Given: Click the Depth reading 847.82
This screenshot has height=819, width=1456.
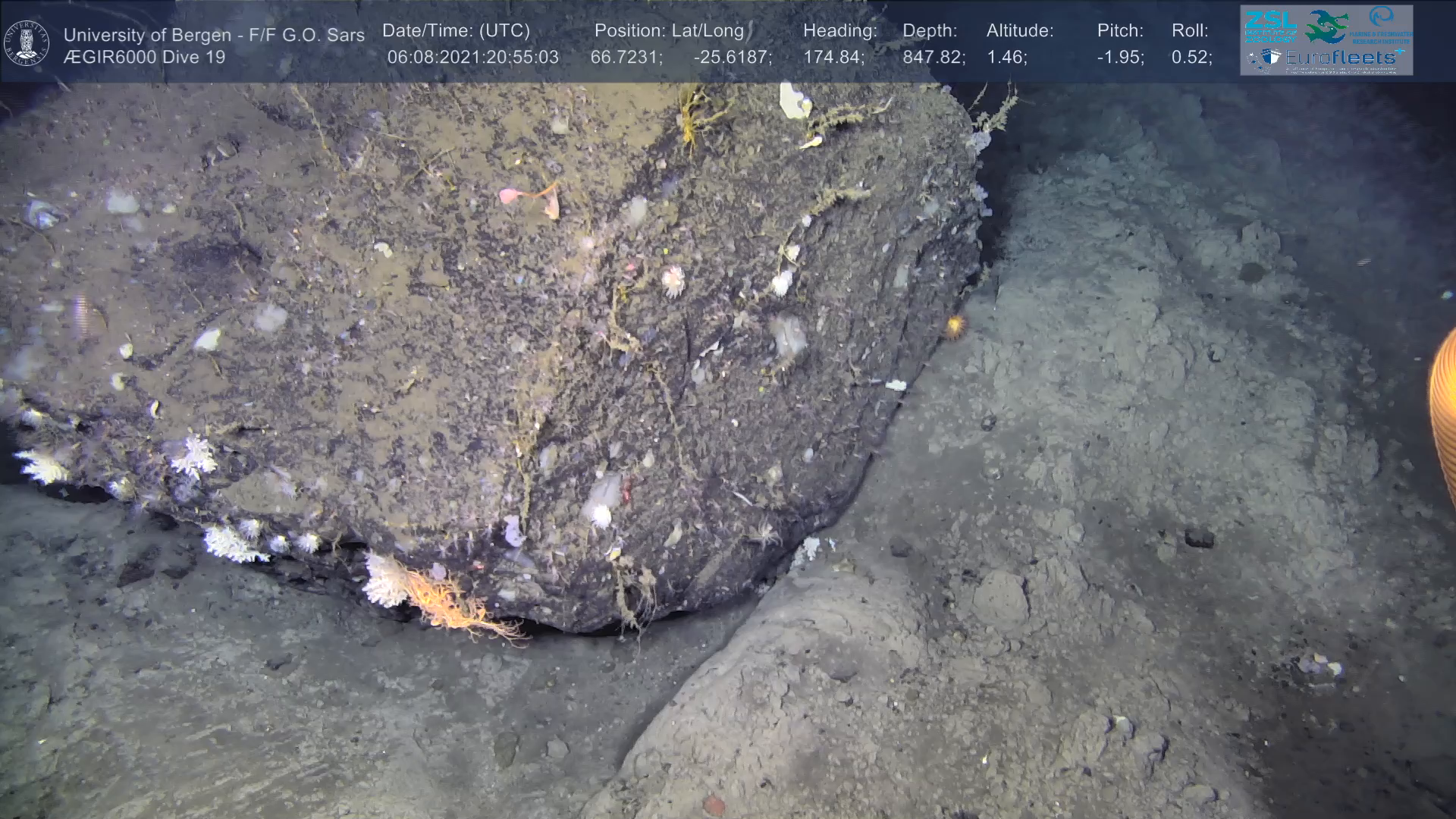Looking at the screenshot, I should [934, 58].
